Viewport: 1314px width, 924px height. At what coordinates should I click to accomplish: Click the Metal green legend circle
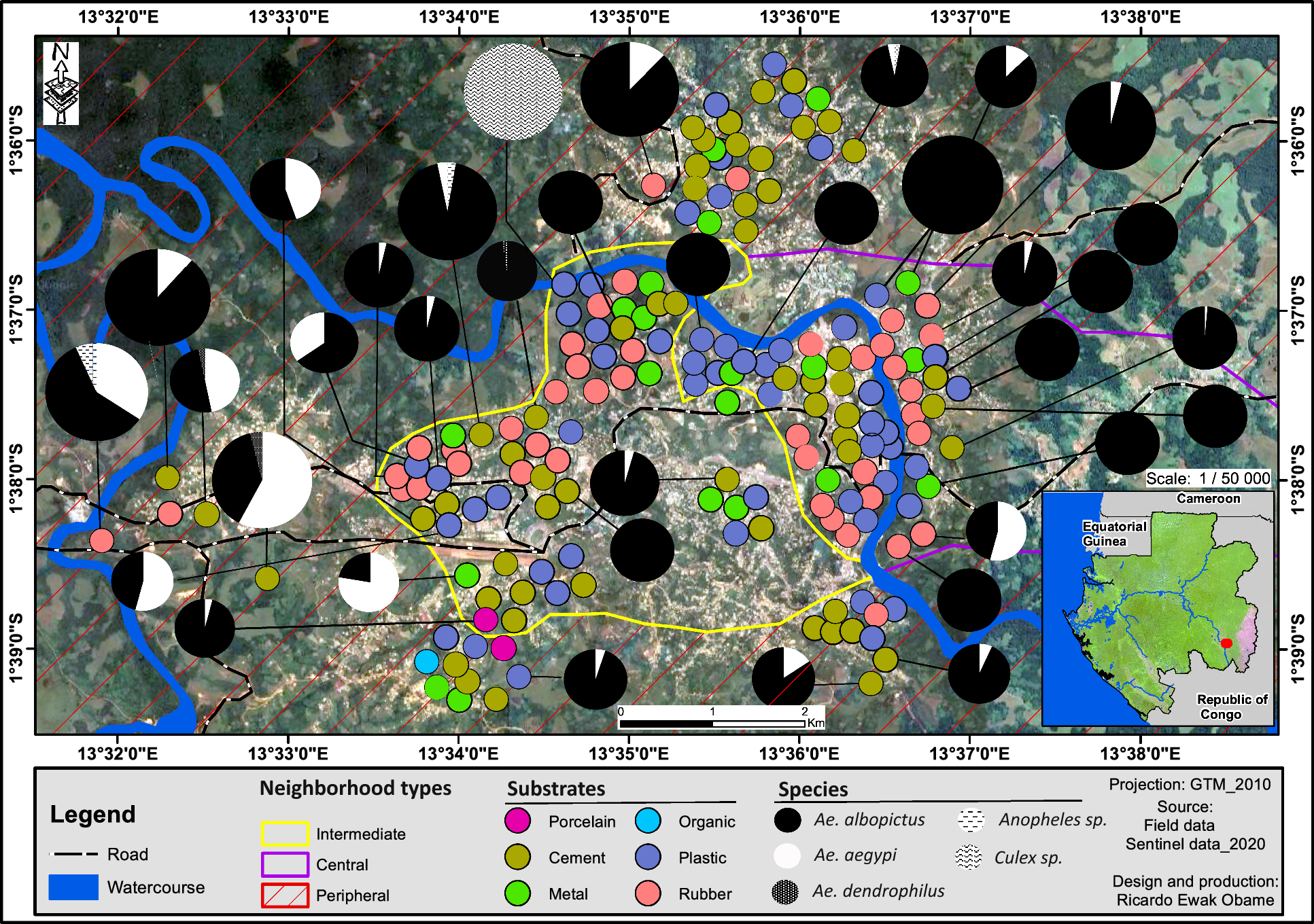tap(517, 893)
